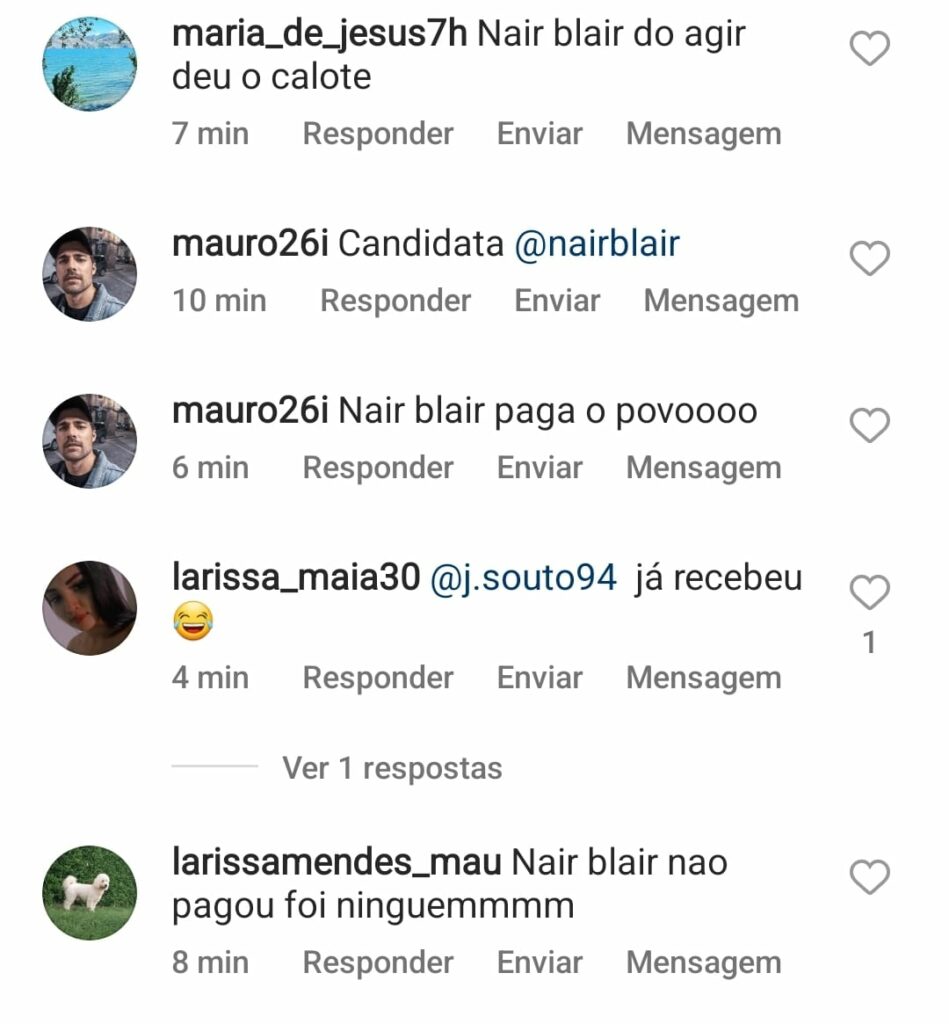The height and width of the screenshot is (1024, 949).
Task: Tap heart on "Nair blair paga o povoooo" comment
Action: pos(869,426)
